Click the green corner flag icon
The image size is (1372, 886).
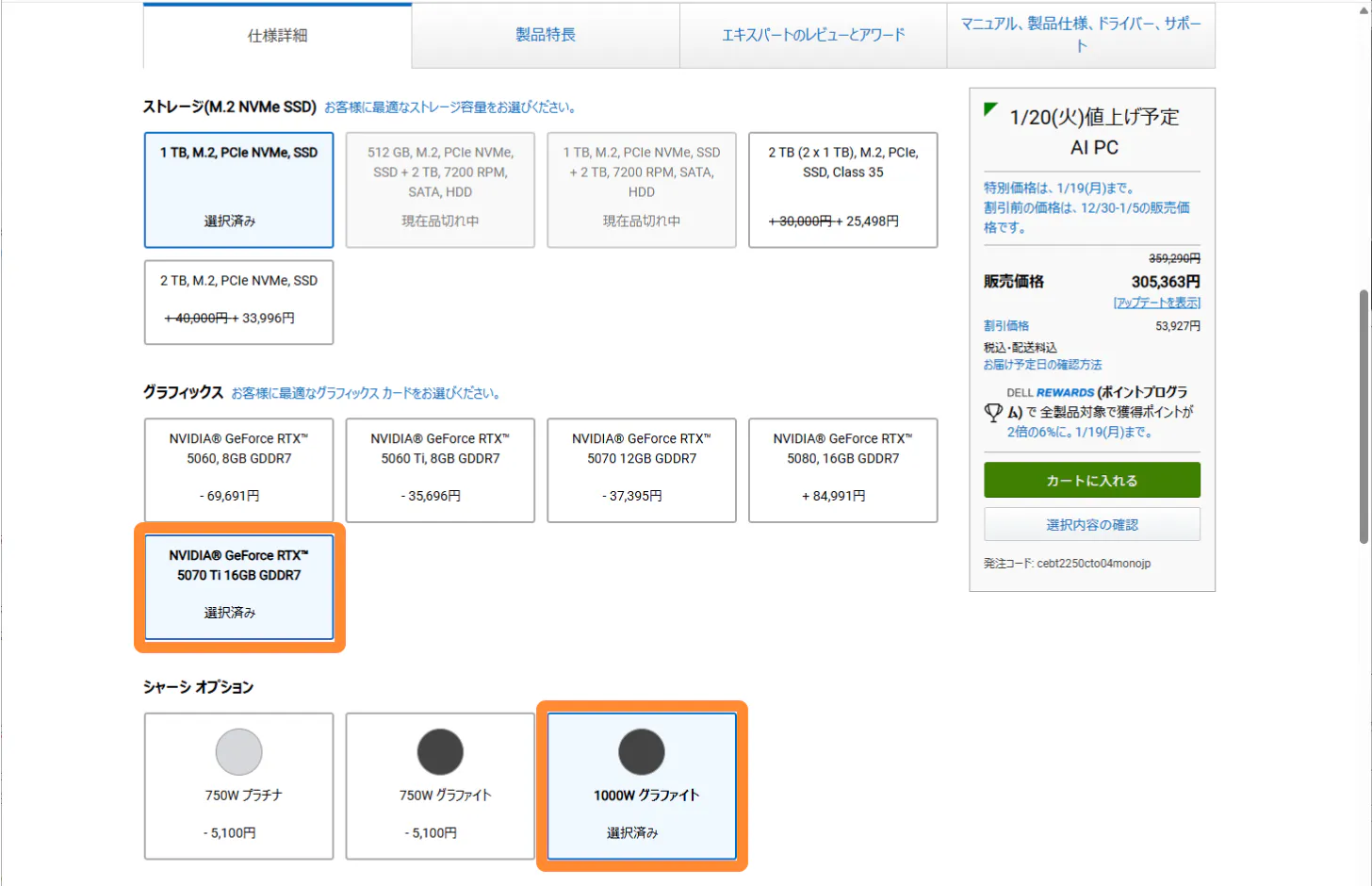click(990, 109)
